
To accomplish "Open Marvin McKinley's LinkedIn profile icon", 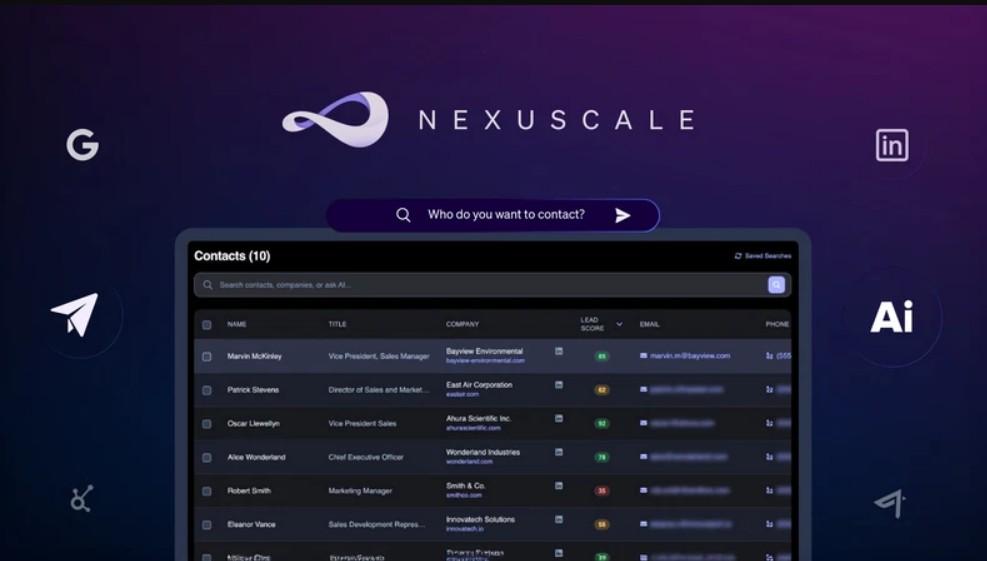I will pyautogui.click(x=558, y=351).
